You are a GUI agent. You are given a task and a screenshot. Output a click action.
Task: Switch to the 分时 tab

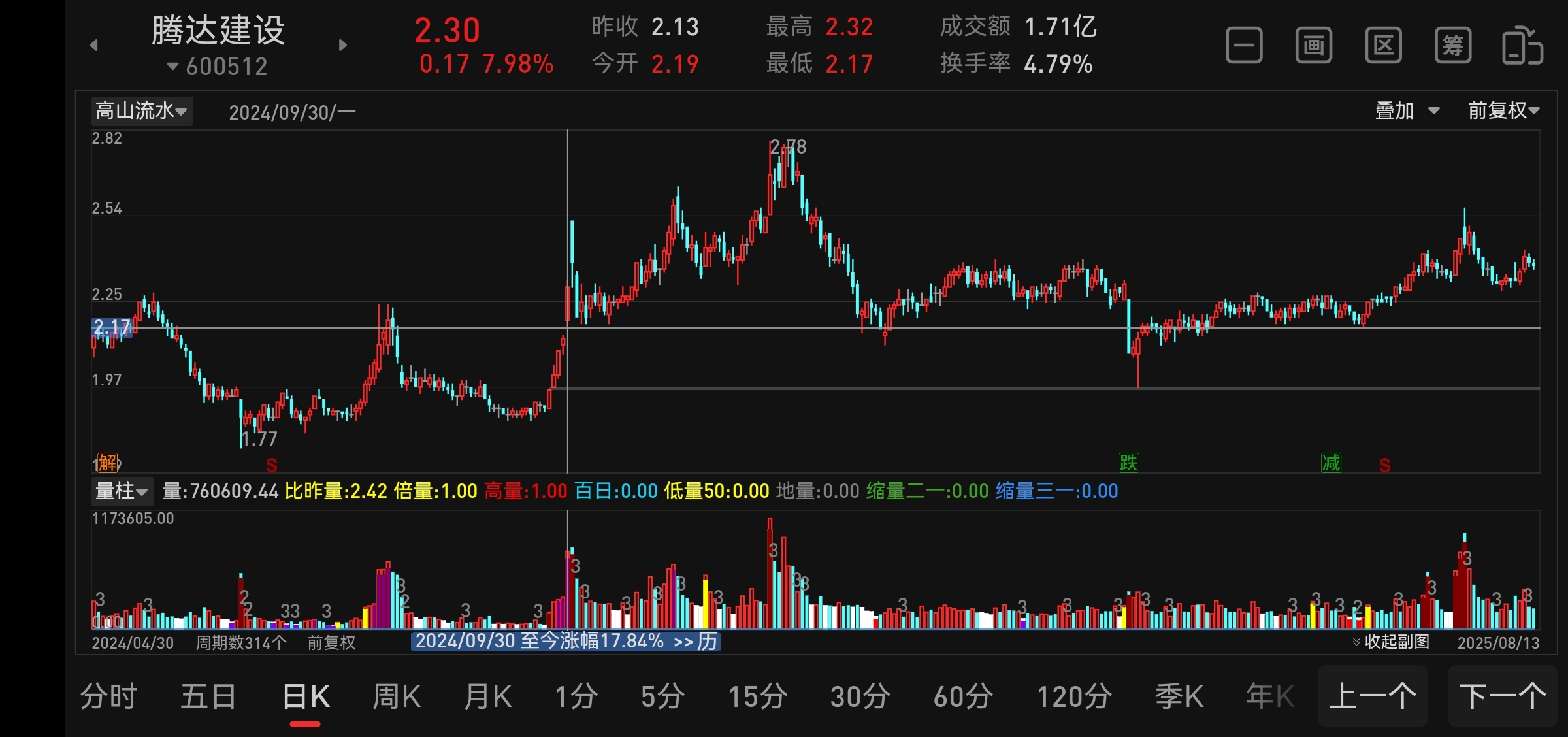coord(108,696)
